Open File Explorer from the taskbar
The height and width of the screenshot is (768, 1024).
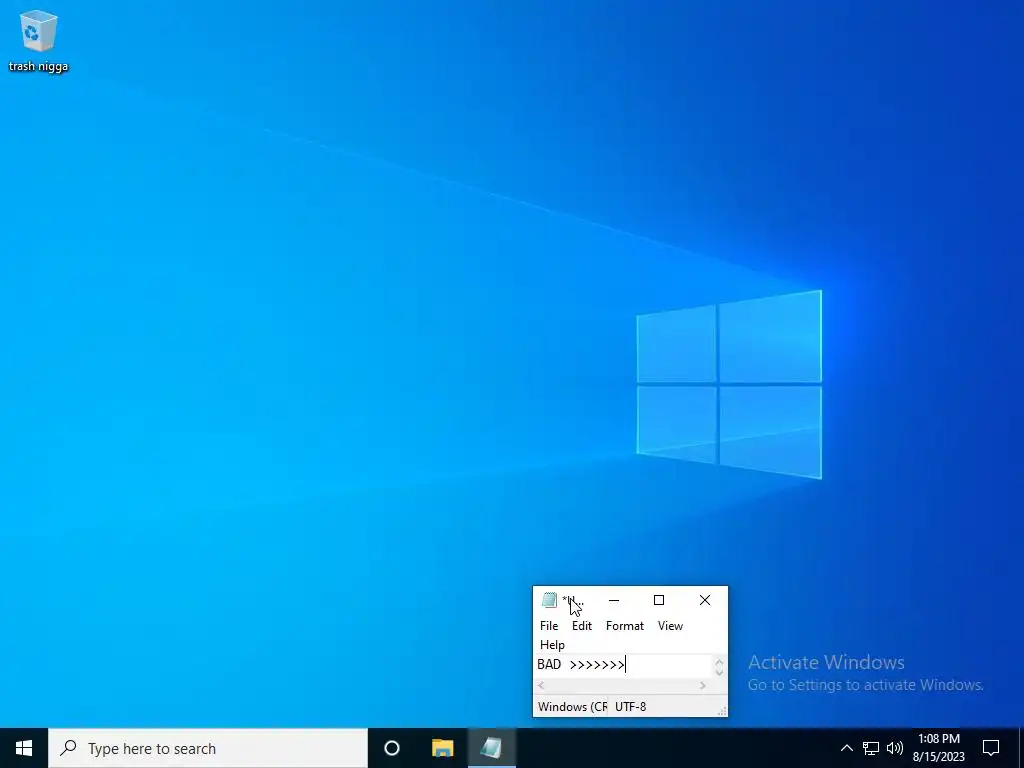[442, 748]
